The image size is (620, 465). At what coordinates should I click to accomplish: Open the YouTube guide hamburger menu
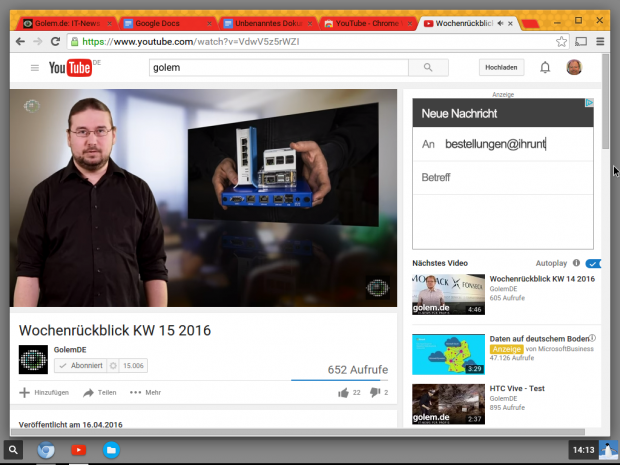[x=35, y=68]
